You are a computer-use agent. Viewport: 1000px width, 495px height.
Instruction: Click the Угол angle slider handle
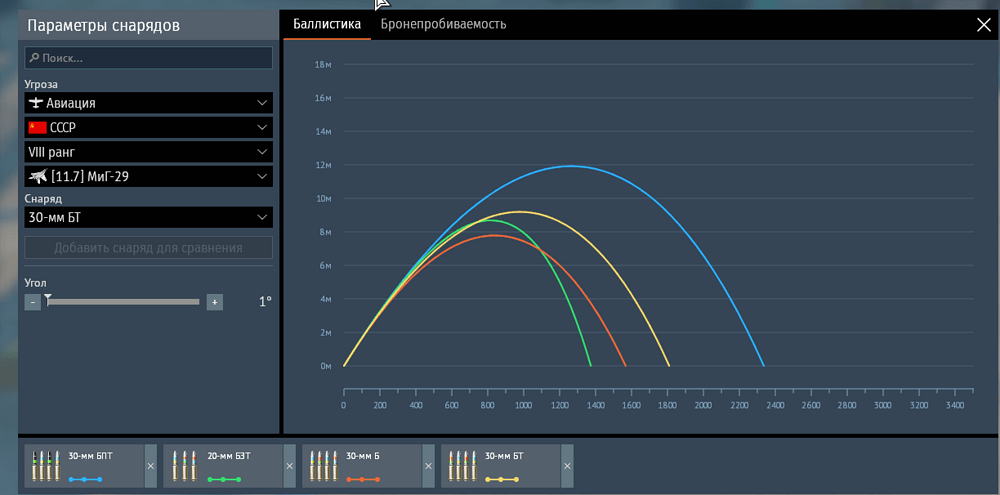(x=47, y=299)
